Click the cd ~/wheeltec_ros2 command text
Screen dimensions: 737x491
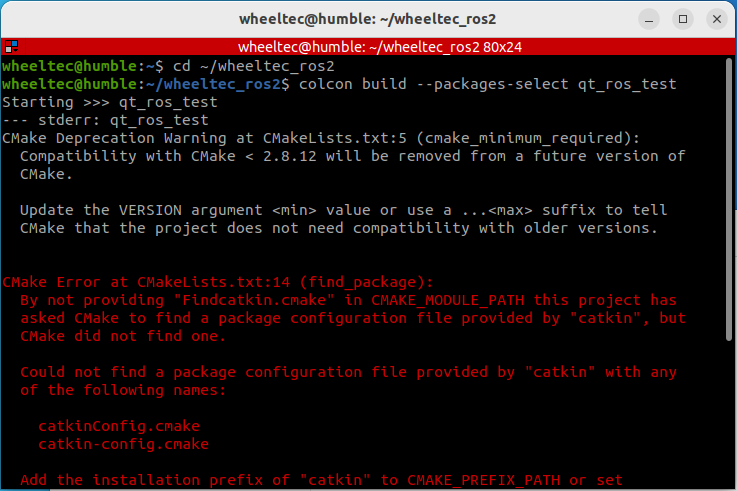click(253, 66)
